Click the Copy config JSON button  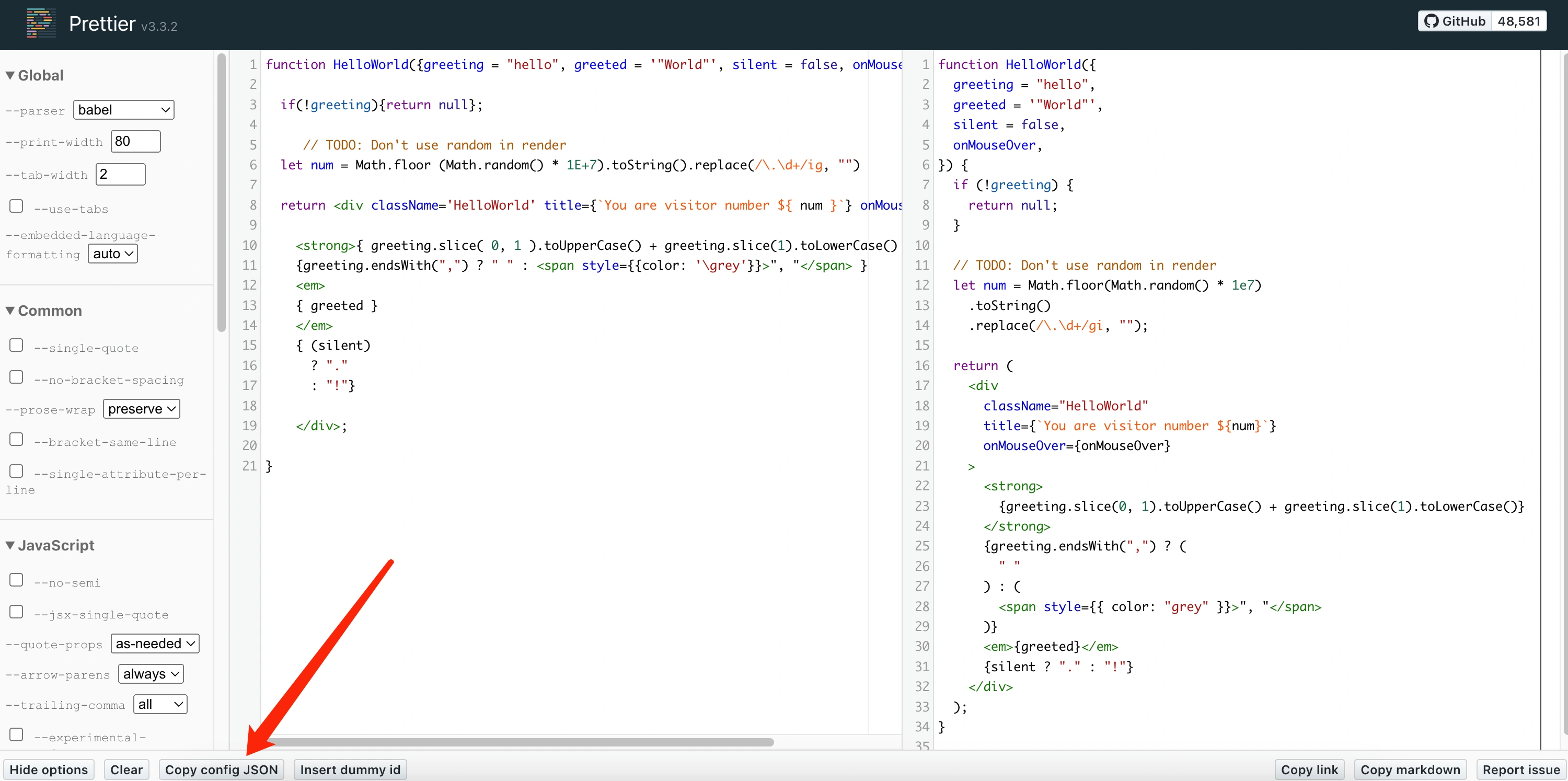pyautogui.click(x=222, y=769)
